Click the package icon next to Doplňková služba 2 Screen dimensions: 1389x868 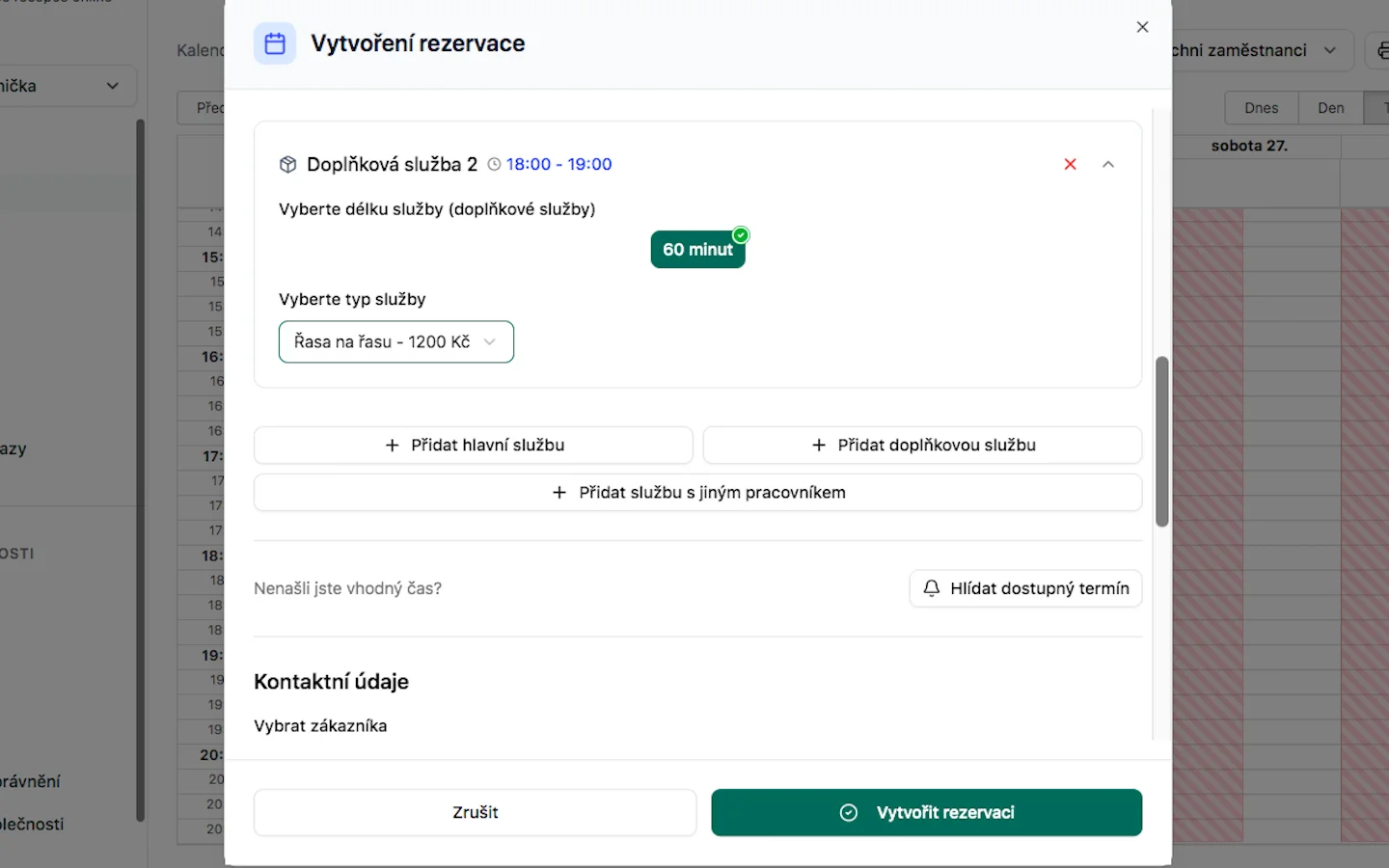pyautogui.click(x=287, y=164)
